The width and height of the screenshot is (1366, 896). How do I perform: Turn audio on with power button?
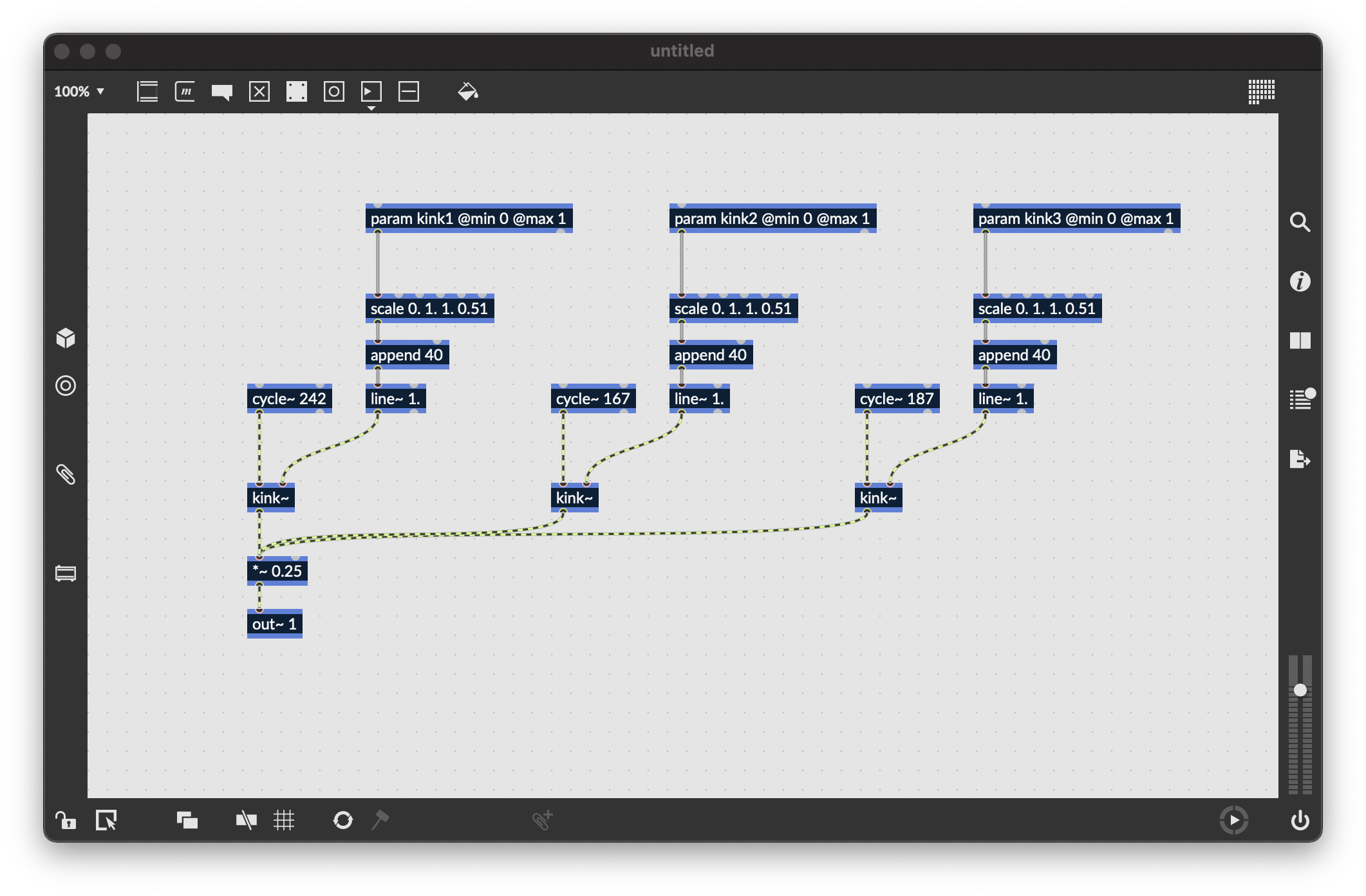tap(1300, 820)
